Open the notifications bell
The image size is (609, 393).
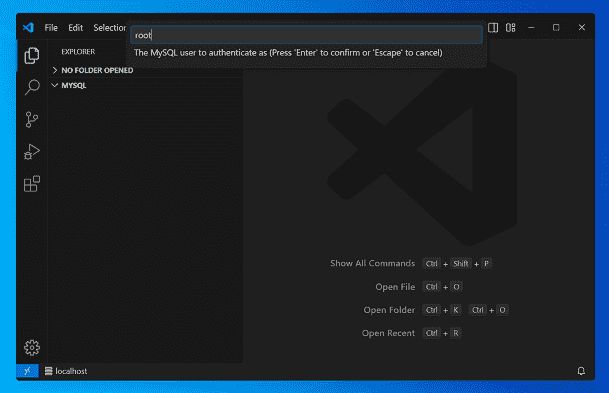pos(581,371)
